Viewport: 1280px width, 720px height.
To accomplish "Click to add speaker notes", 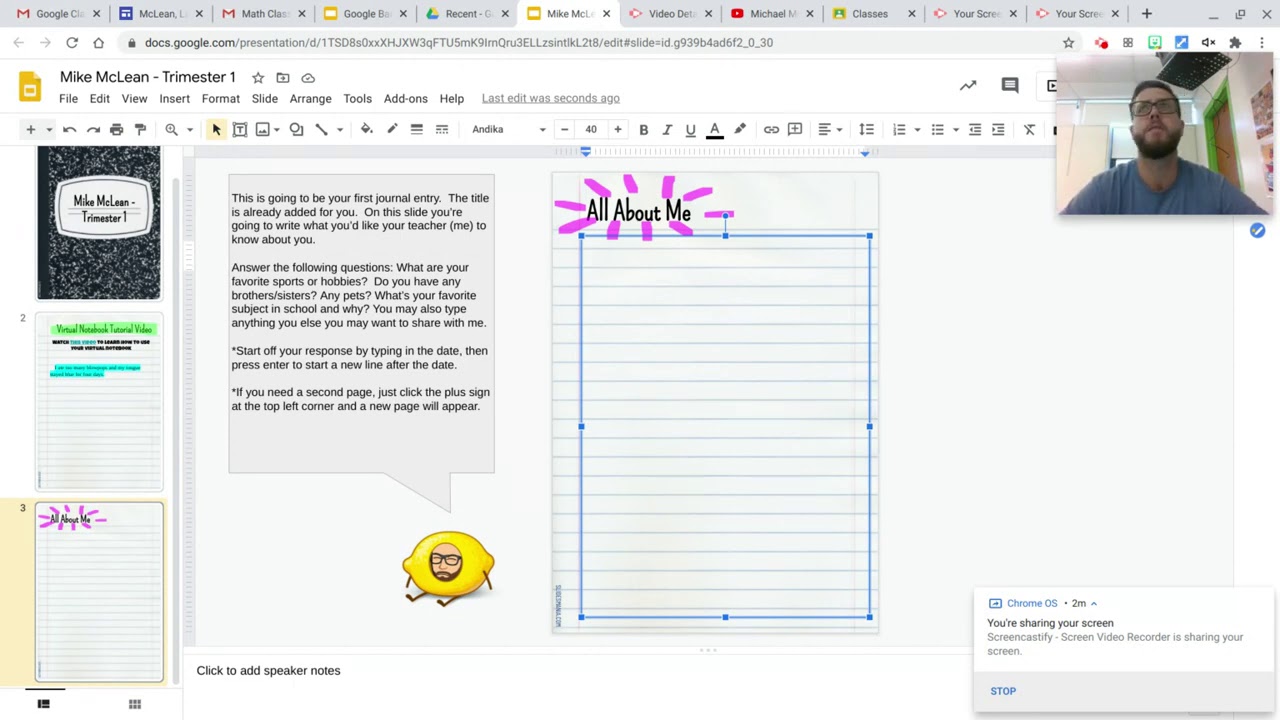I will (268, 670).
